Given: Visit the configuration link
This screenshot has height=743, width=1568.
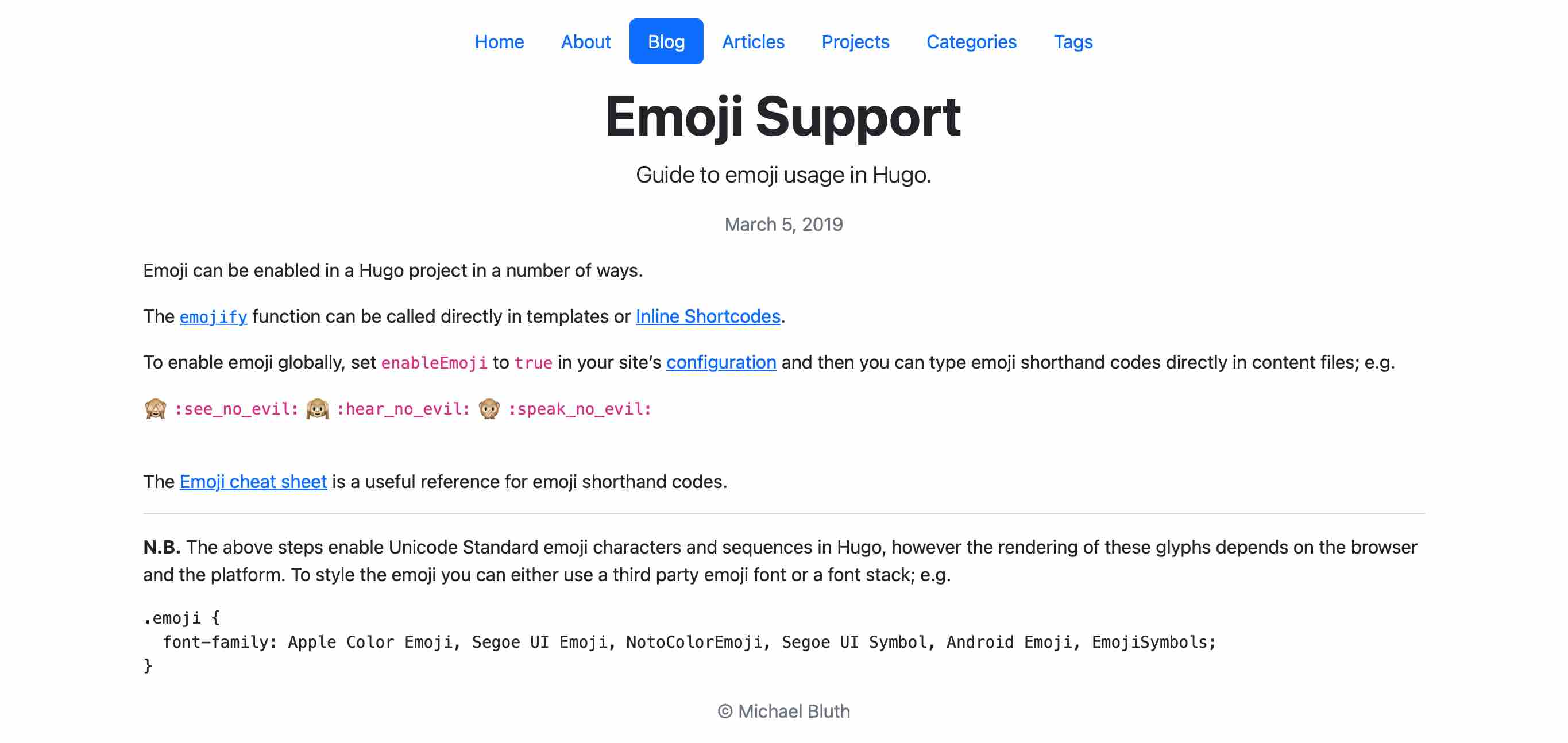Looking at the screenshot, I should pyautogui.click(x=721, y=363).
